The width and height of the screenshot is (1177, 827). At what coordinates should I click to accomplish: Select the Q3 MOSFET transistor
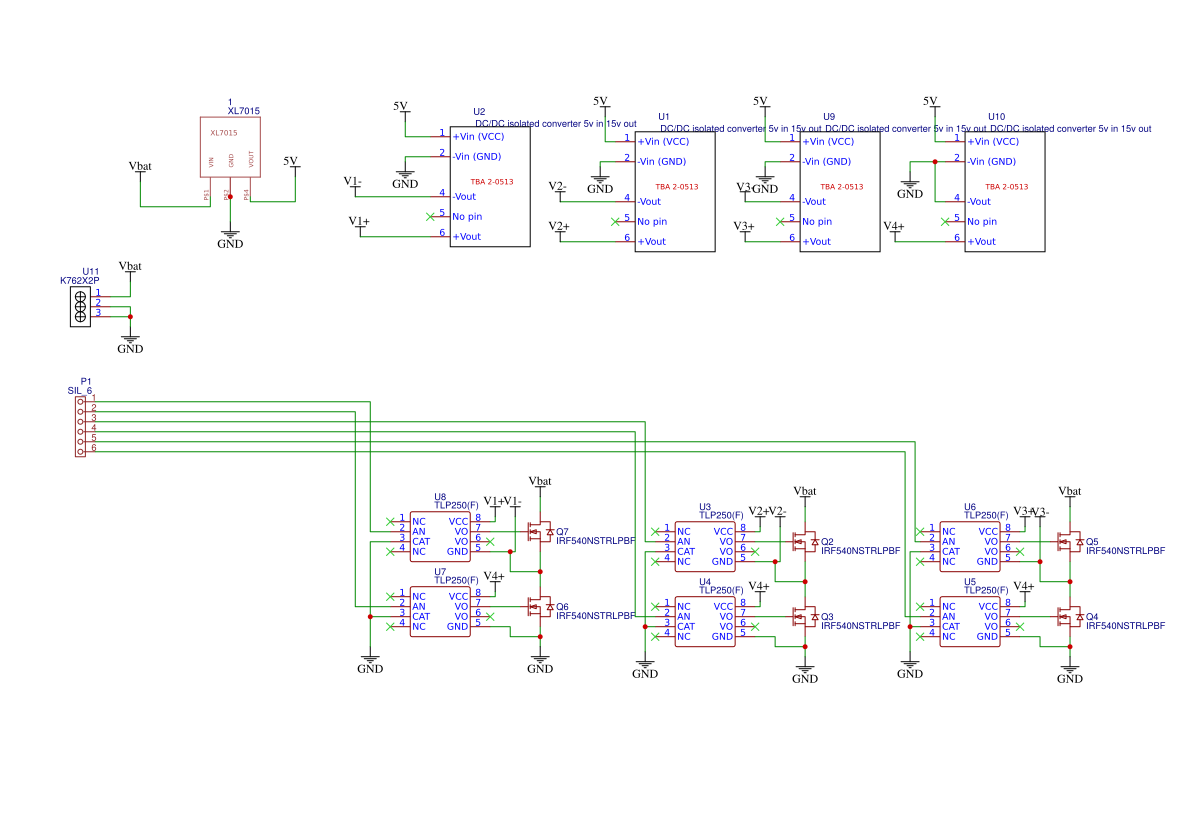805,617
